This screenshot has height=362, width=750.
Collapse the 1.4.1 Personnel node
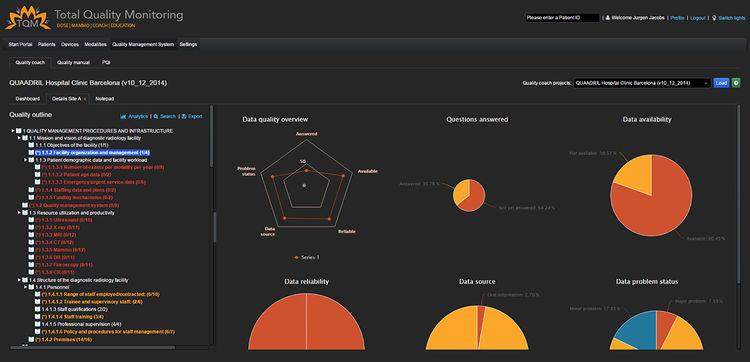[26, 287]
